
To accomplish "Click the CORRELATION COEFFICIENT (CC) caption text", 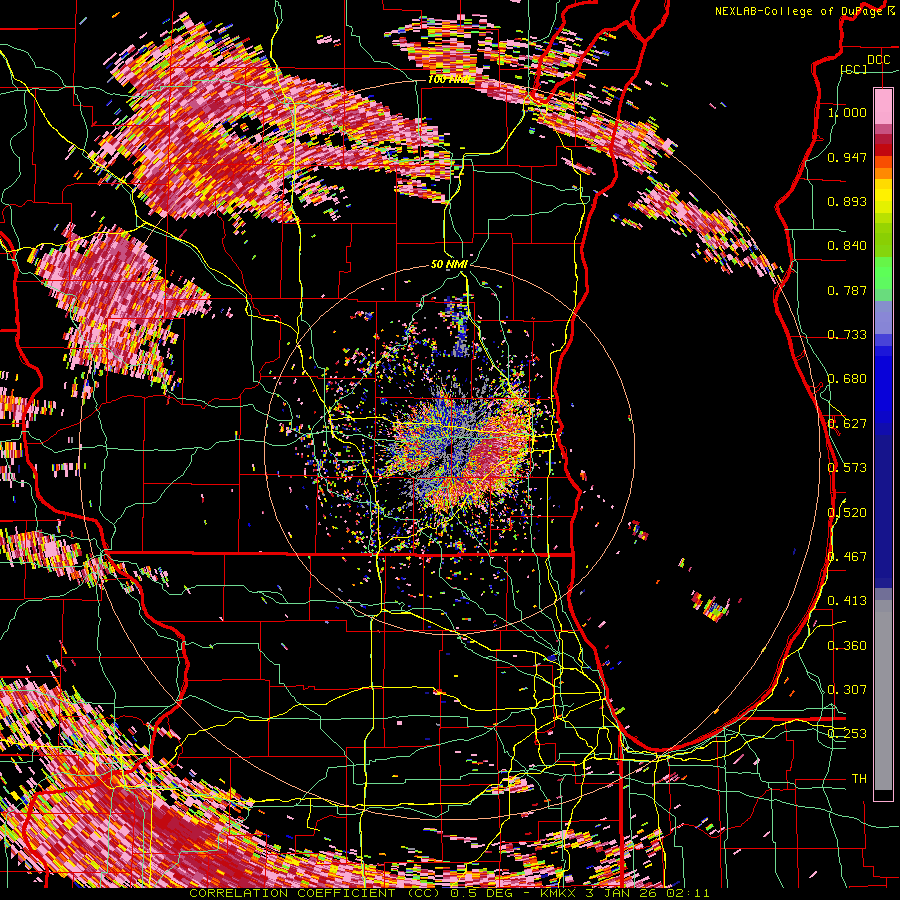I will 316,893.
